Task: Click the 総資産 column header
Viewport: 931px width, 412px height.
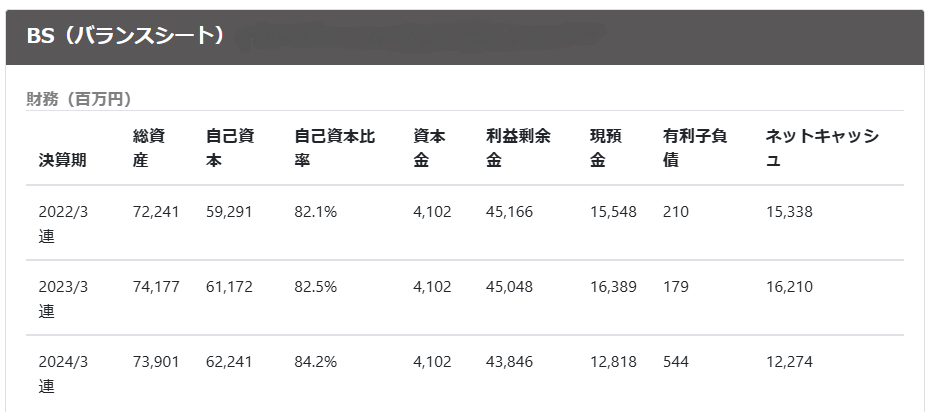Action: point(149,148)
